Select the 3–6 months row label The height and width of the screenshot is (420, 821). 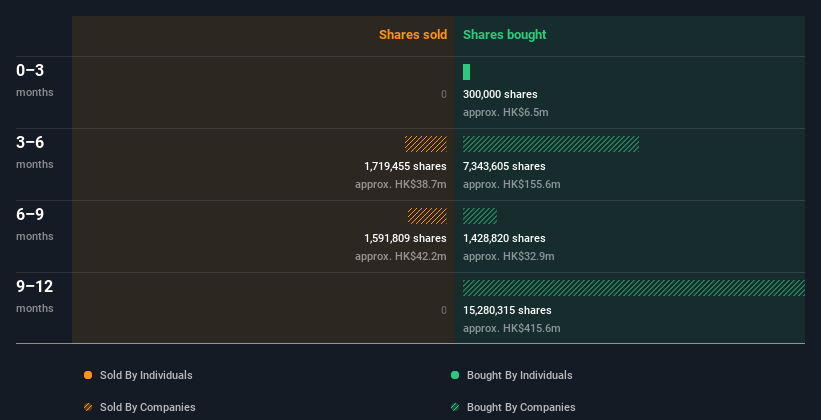[35, 152]
